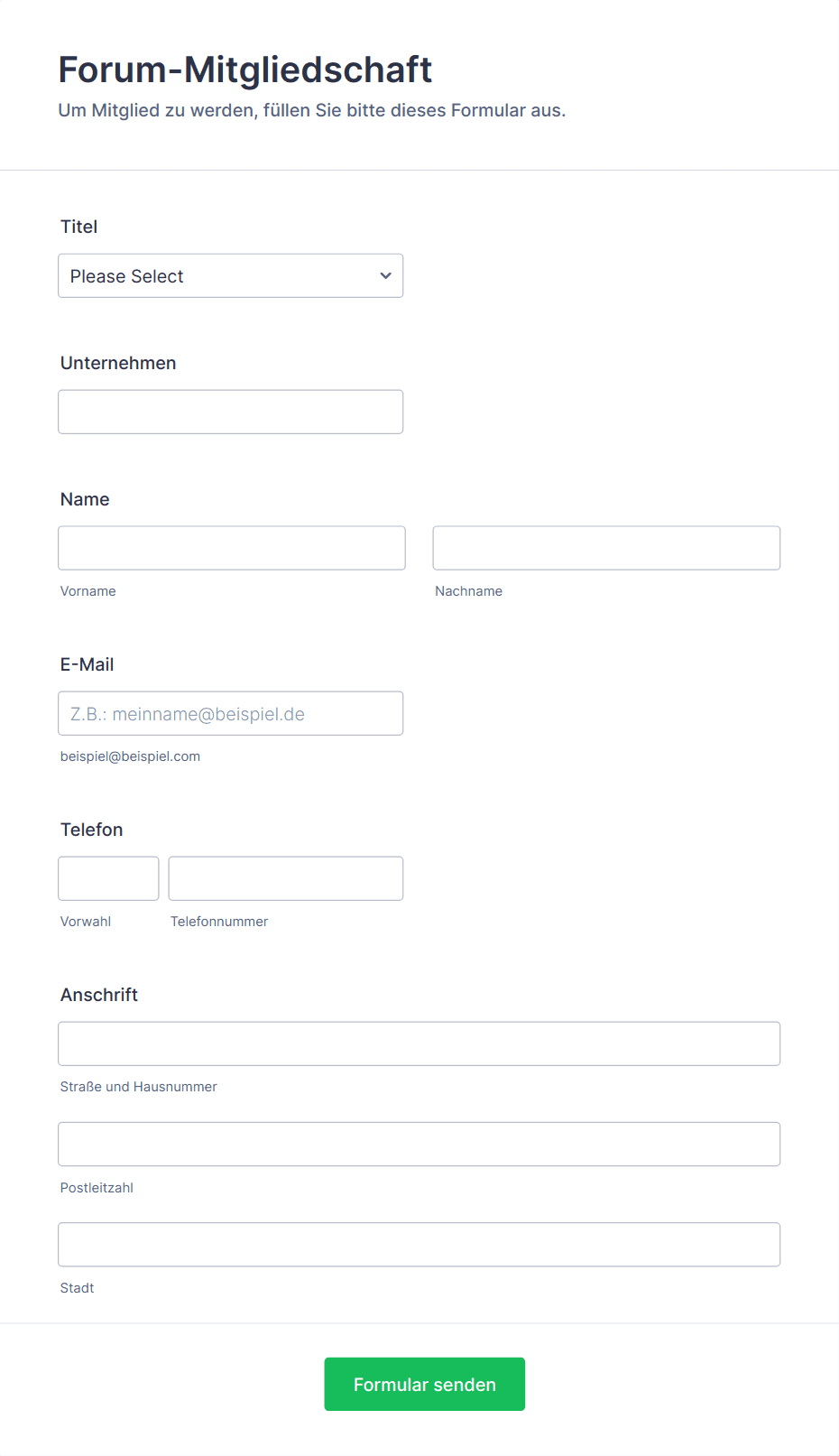
Task: Click the Unternehmen field label
Action: pyautogui.click(x=118, y=363)
